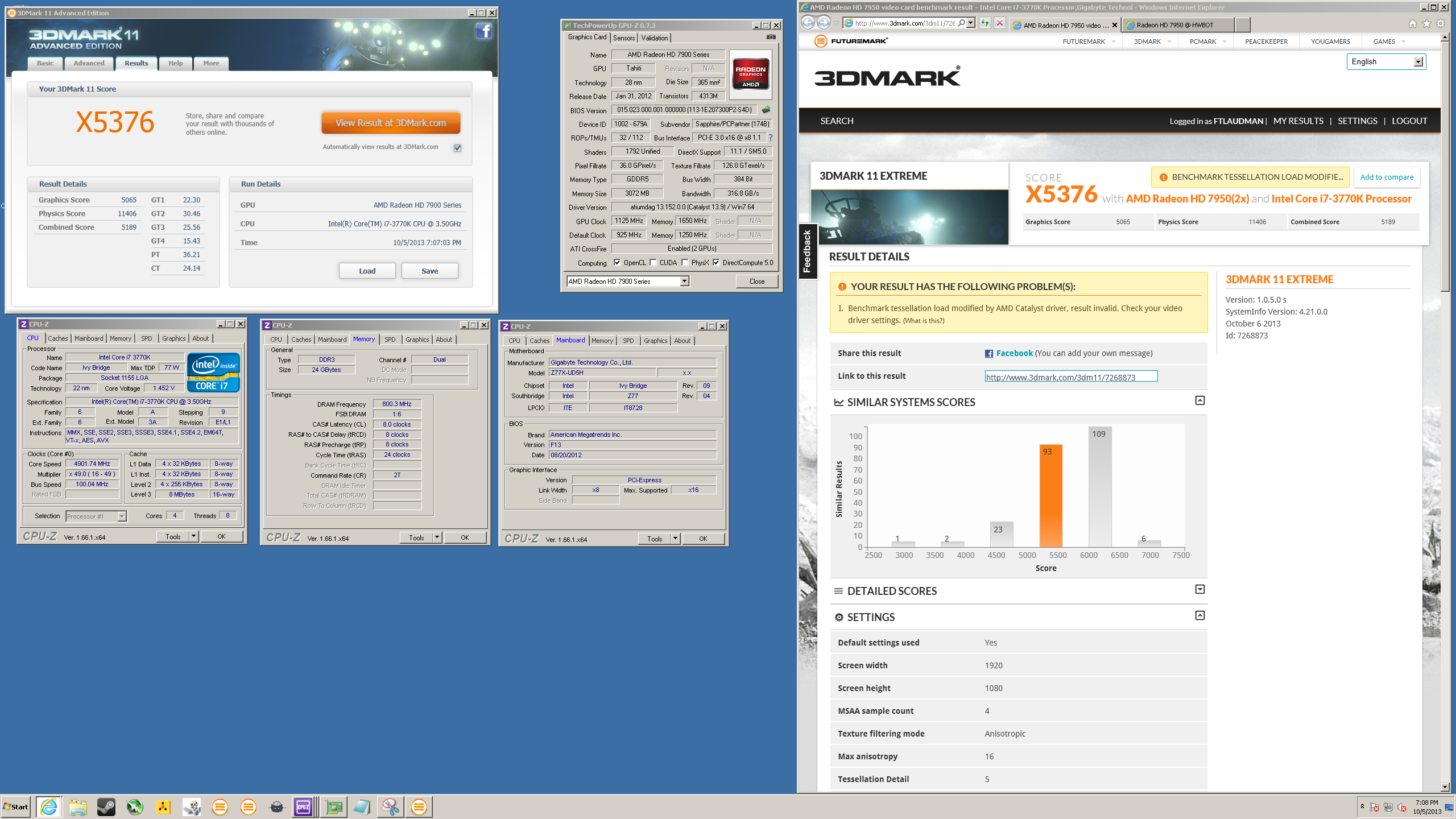1456x819 pixels.
Task: Open the GPU selection dropdown in GPU-Z
Action: [x=685, y=281]
